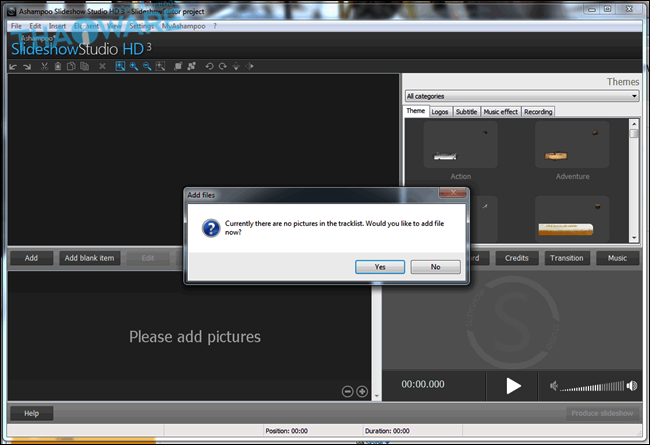Click the themes list scroll down arrow

pyautogui.click(x=634, y=238)
